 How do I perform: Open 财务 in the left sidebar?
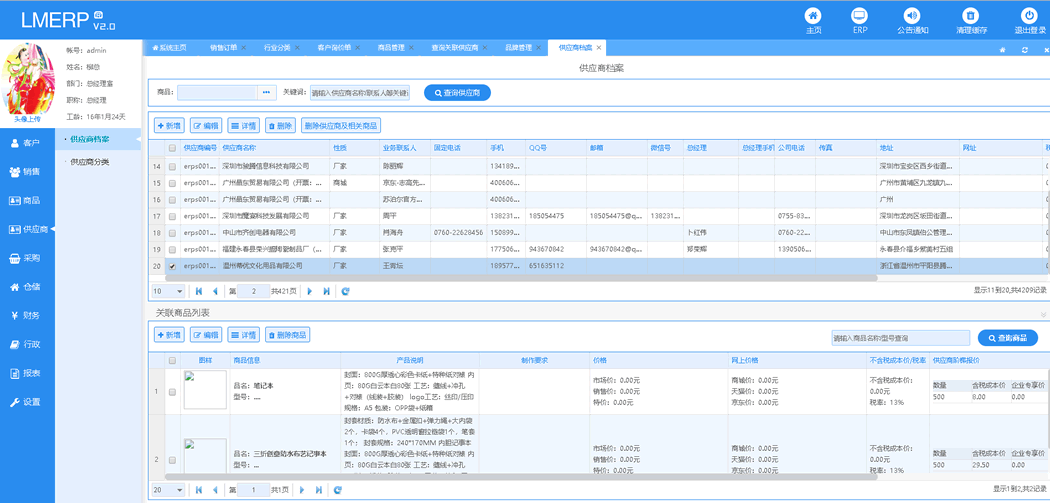click(27, 315)
